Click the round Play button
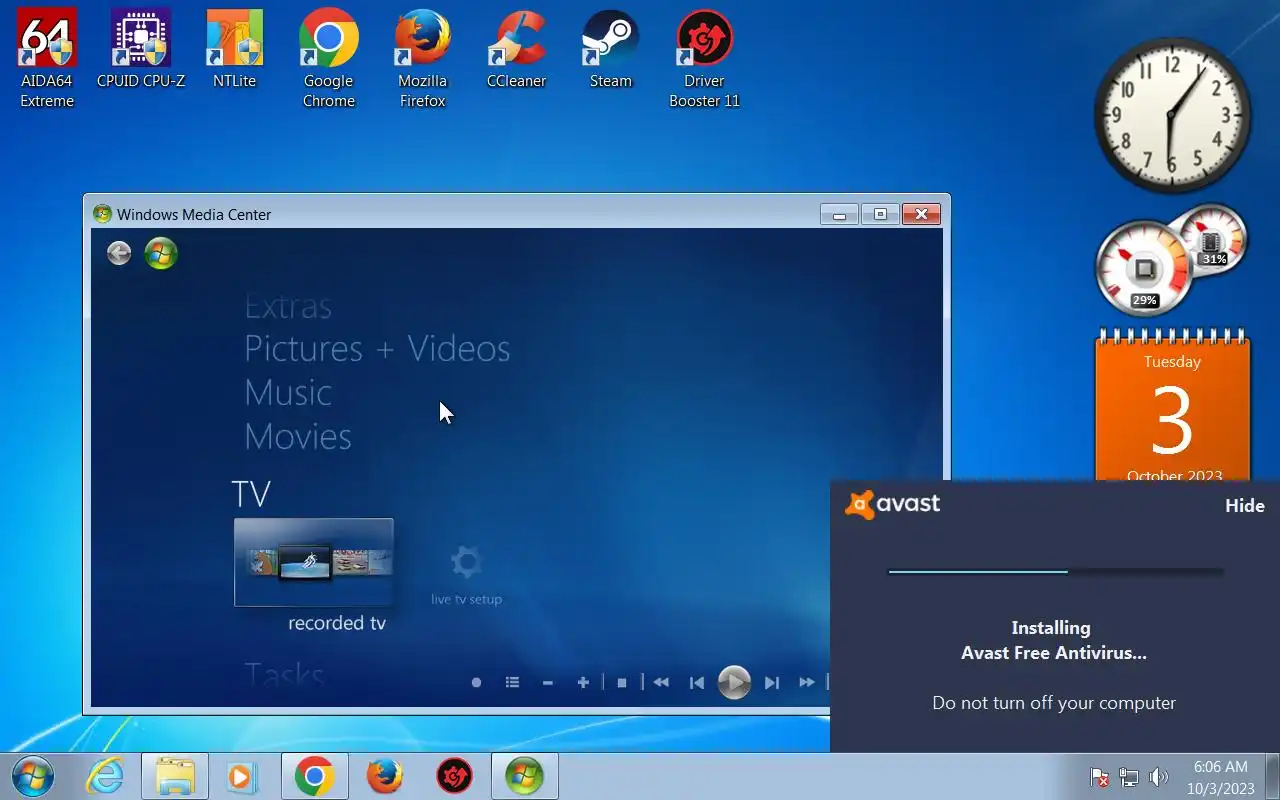 734,683
